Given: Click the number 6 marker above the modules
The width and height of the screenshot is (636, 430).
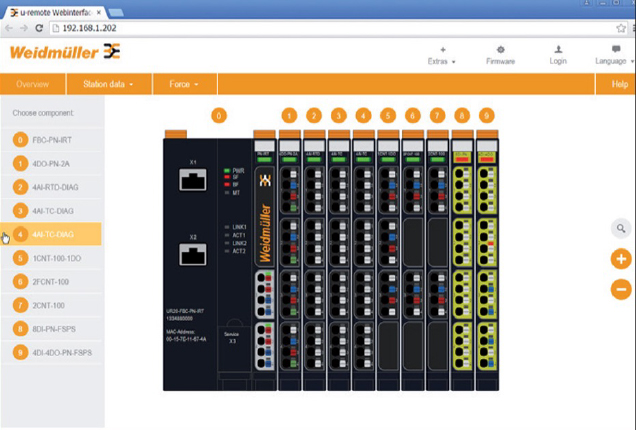Looking at the screenshot, I should [413, 116].
